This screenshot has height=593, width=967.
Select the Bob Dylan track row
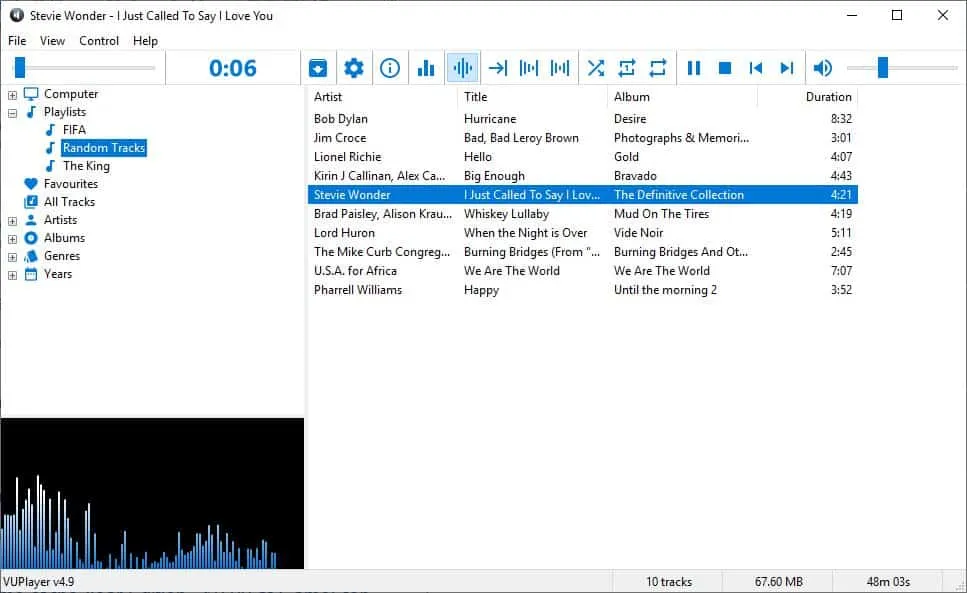pos(582,119)
